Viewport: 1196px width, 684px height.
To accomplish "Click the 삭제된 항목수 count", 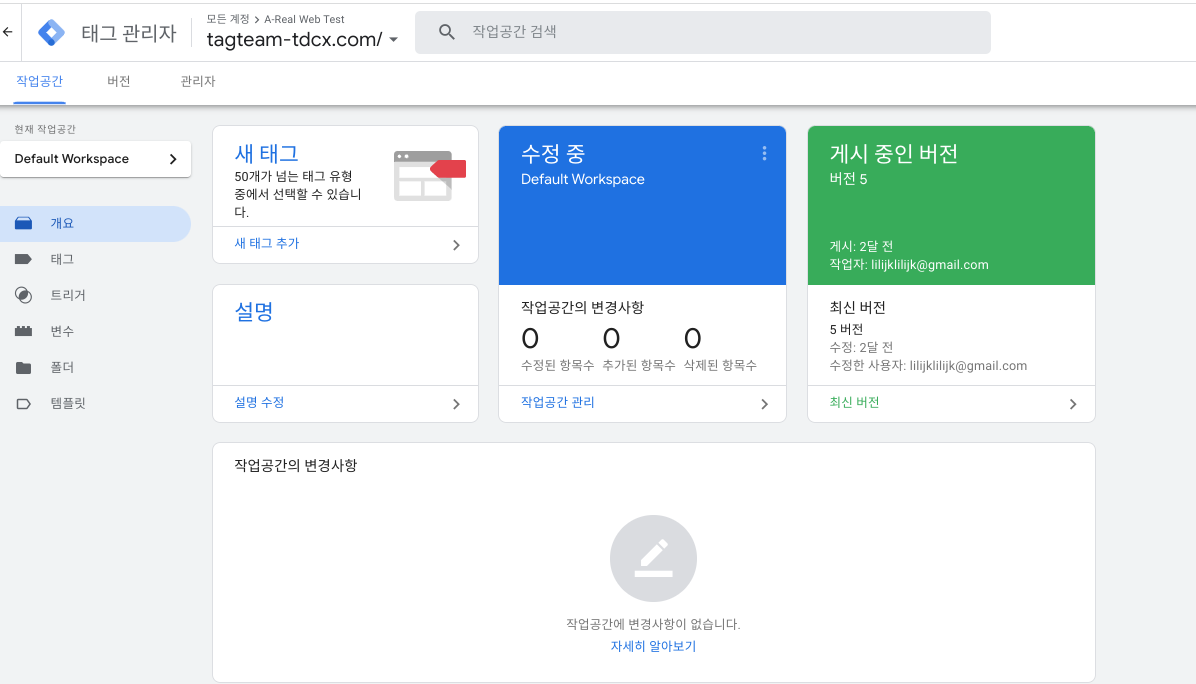I will 693,339.
